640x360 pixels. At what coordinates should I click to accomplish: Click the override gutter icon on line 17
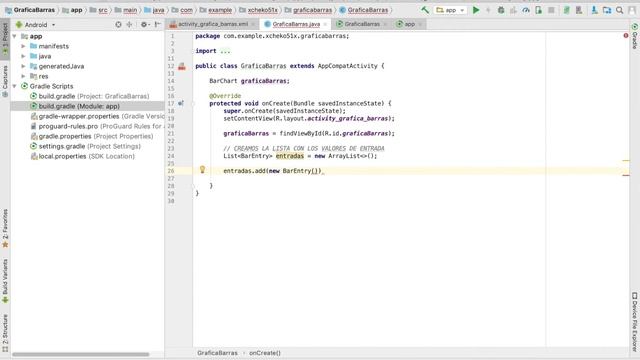tap(181, 104)
